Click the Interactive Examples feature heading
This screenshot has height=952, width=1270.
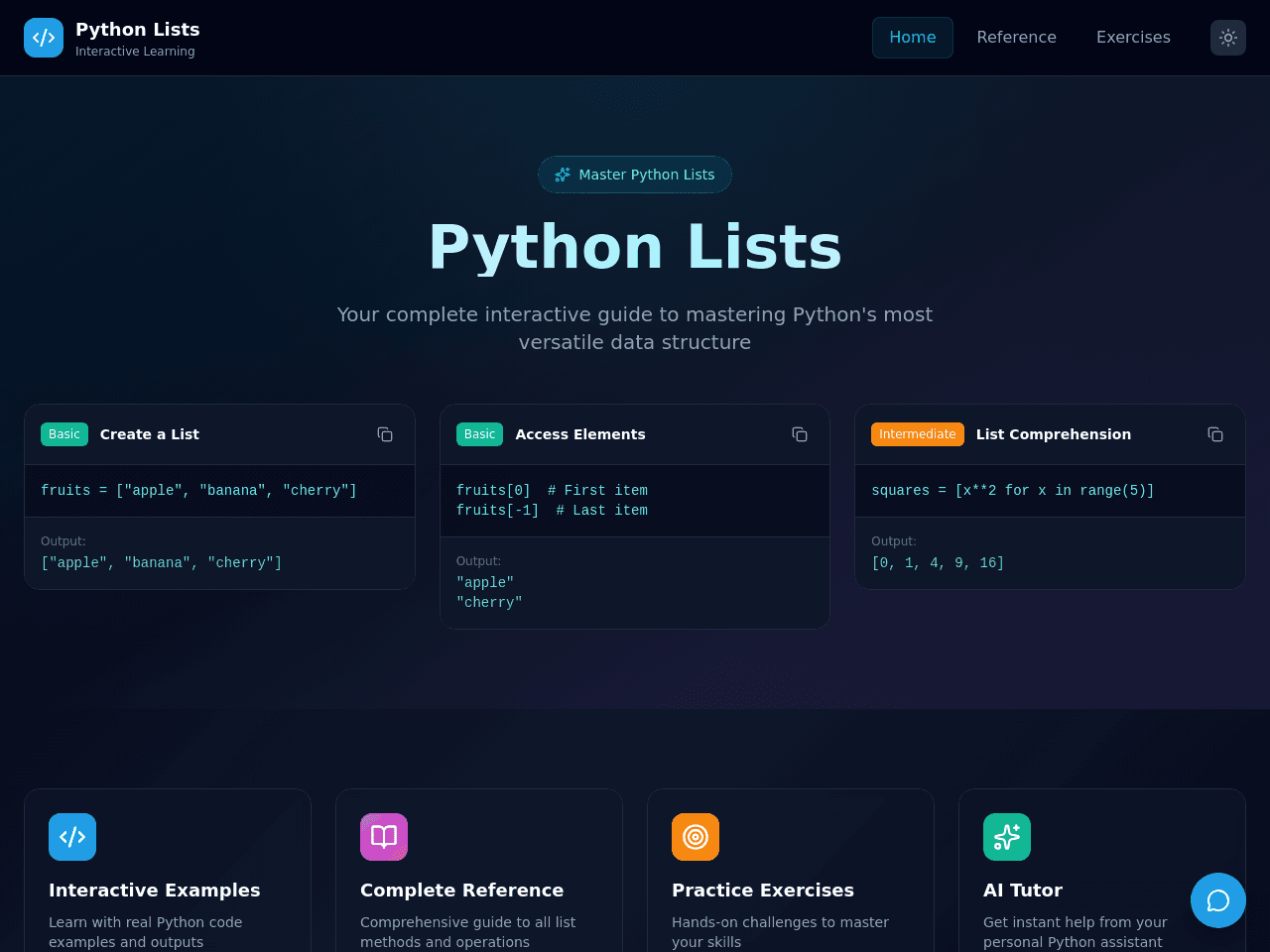(155, 891)
